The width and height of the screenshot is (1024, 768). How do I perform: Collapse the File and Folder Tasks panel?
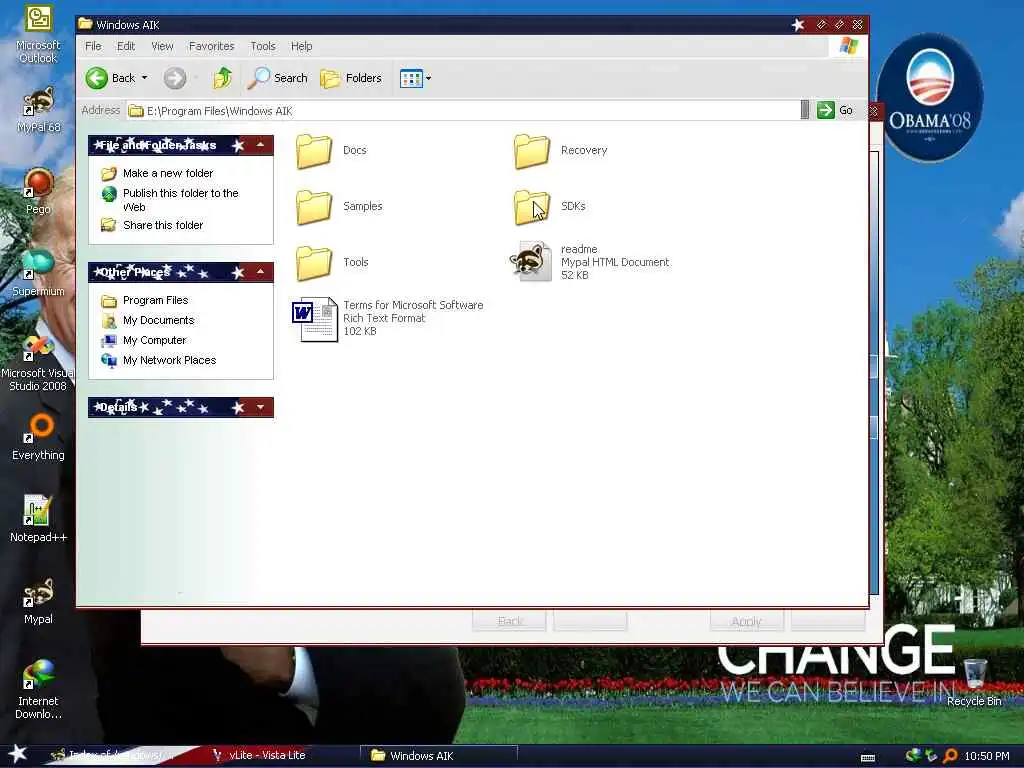pyautogui.click(x=261, y=145)
